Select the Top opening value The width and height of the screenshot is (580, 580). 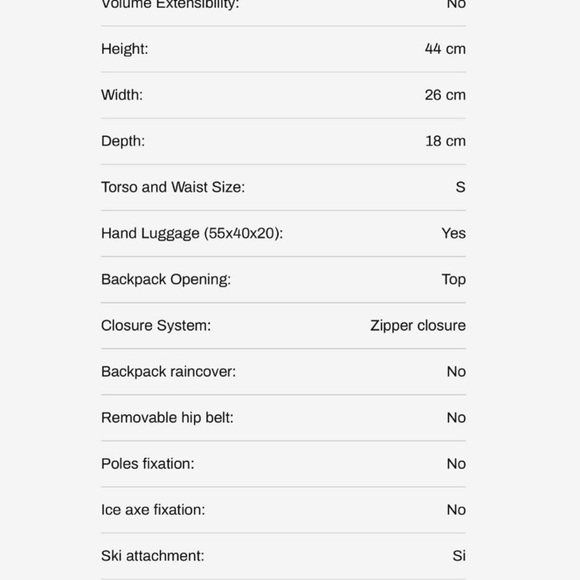[453, 280]
